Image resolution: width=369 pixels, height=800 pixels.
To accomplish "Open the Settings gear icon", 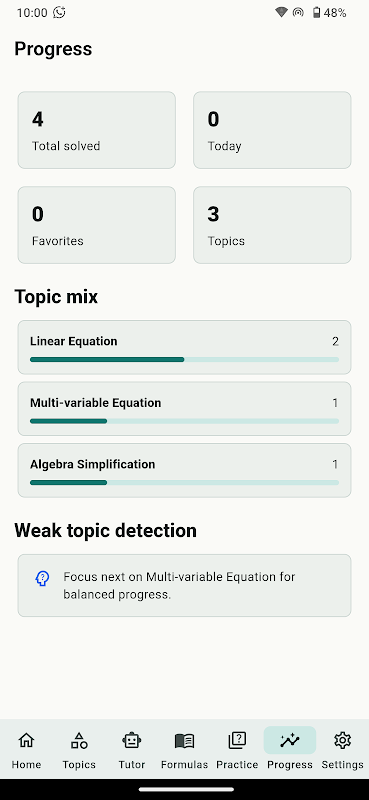I will (x=342, y=740).
